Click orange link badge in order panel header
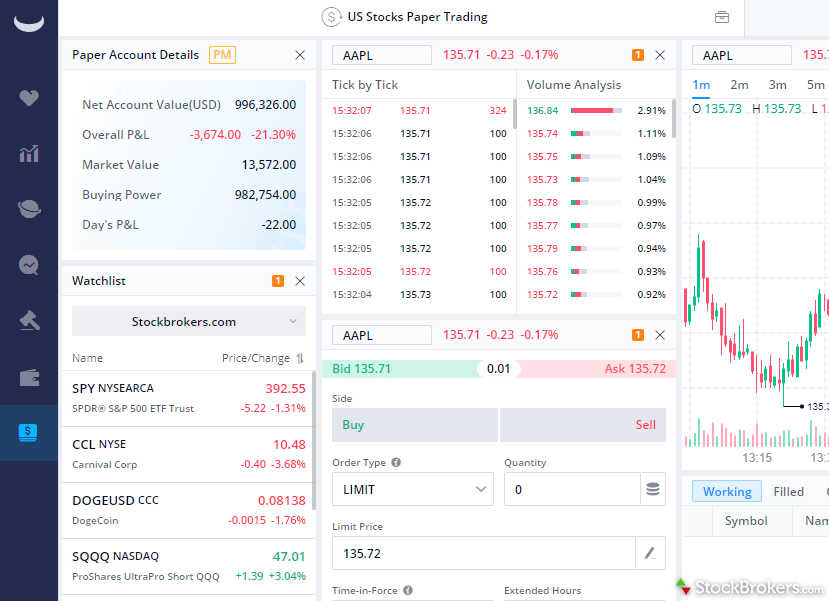 point(638,335)
